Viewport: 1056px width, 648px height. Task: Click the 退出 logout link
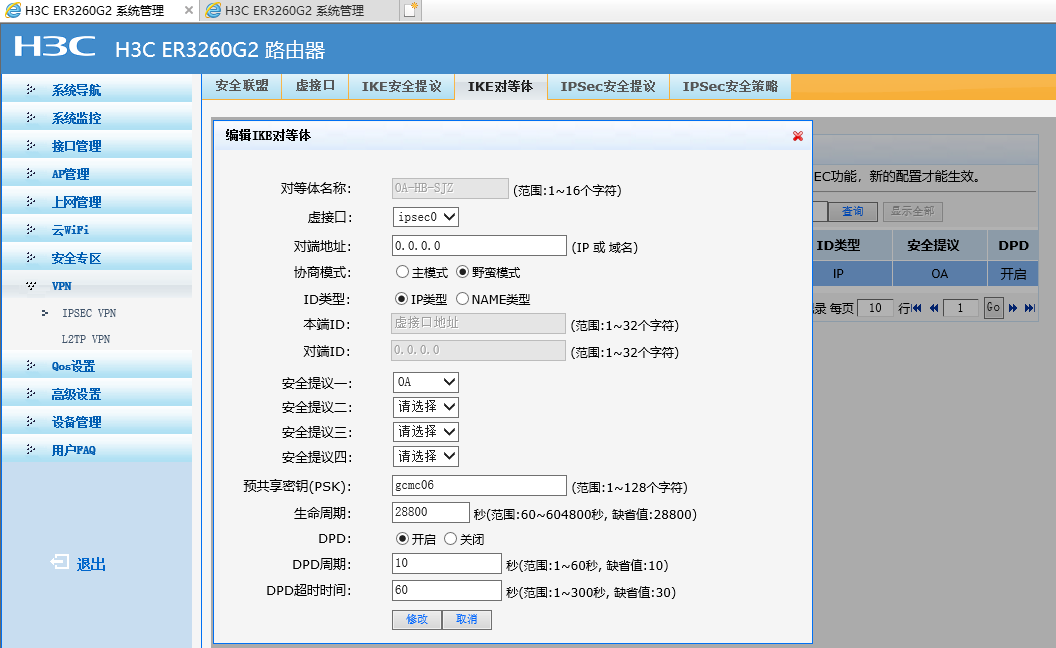91,564
